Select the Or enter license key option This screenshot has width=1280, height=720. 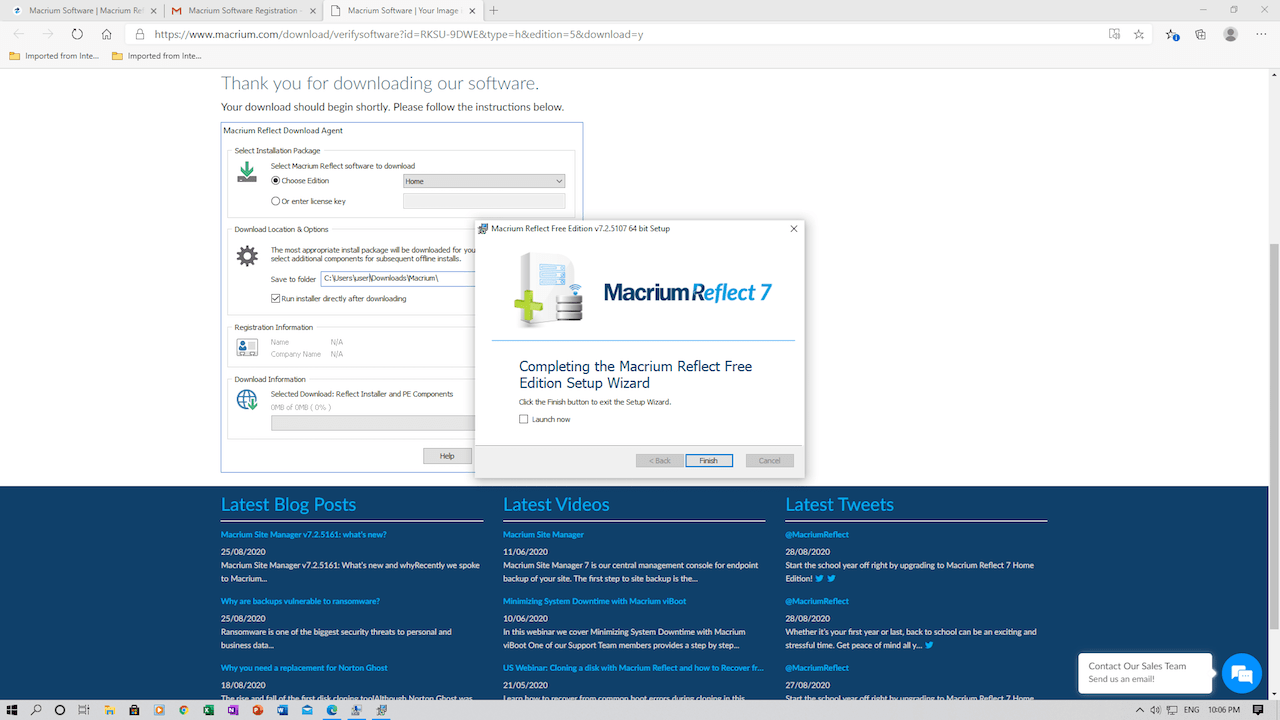coord(276,201)
